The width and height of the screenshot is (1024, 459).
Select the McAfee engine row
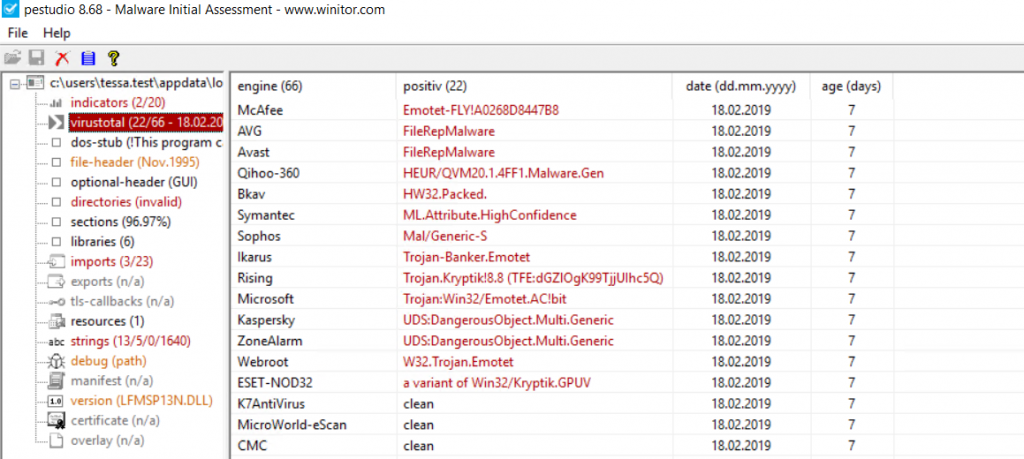point(562,110)
